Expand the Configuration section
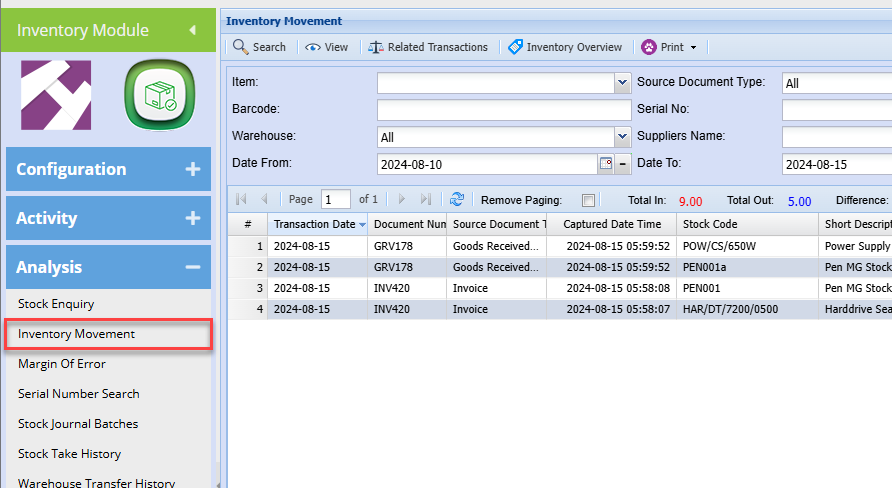This screenshot has height=488, width=892. click(x=192, y=169)
